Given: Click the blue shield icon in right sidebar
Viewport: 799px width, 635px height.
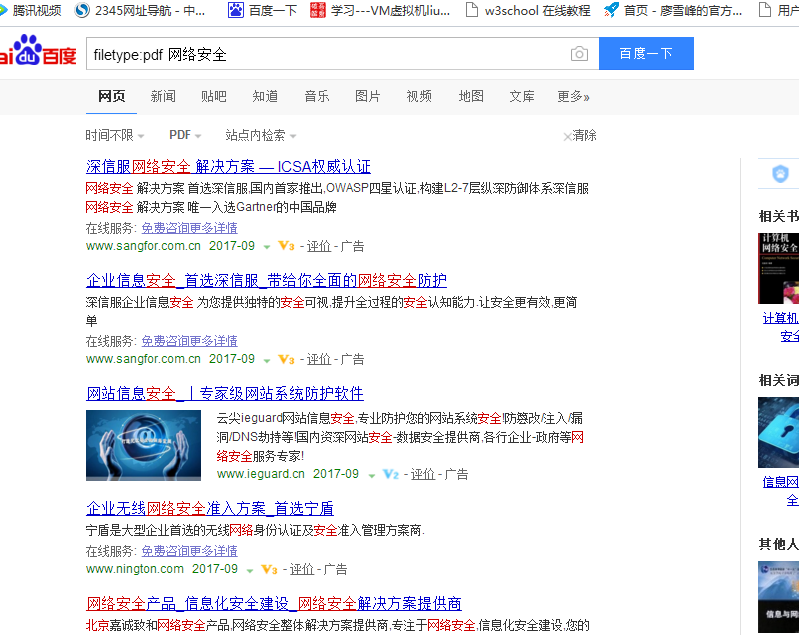Looking at the screenshot, I should coord(780,174).
